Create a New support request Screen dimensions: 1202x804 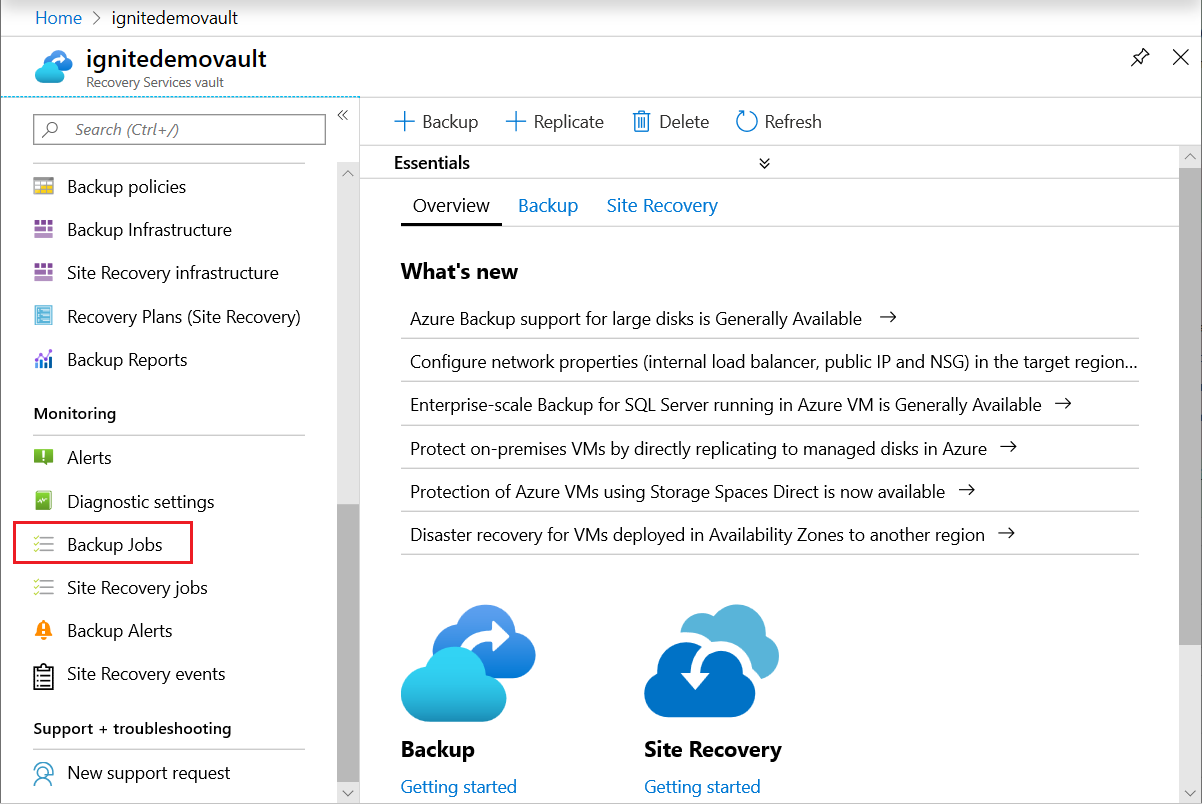click(148, 773)
